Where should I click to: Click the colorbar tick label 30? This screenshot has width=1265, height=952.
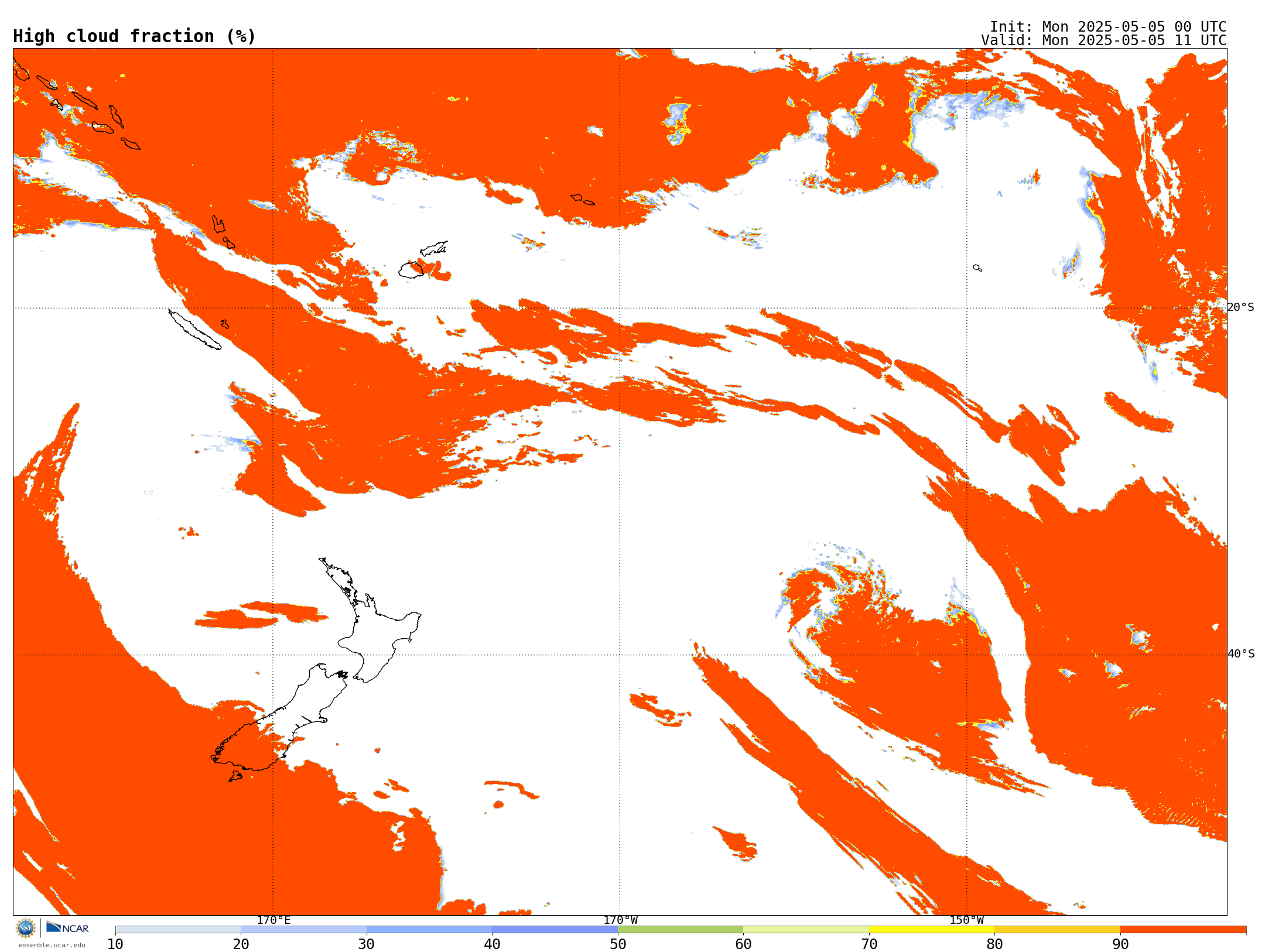point(367,944)
